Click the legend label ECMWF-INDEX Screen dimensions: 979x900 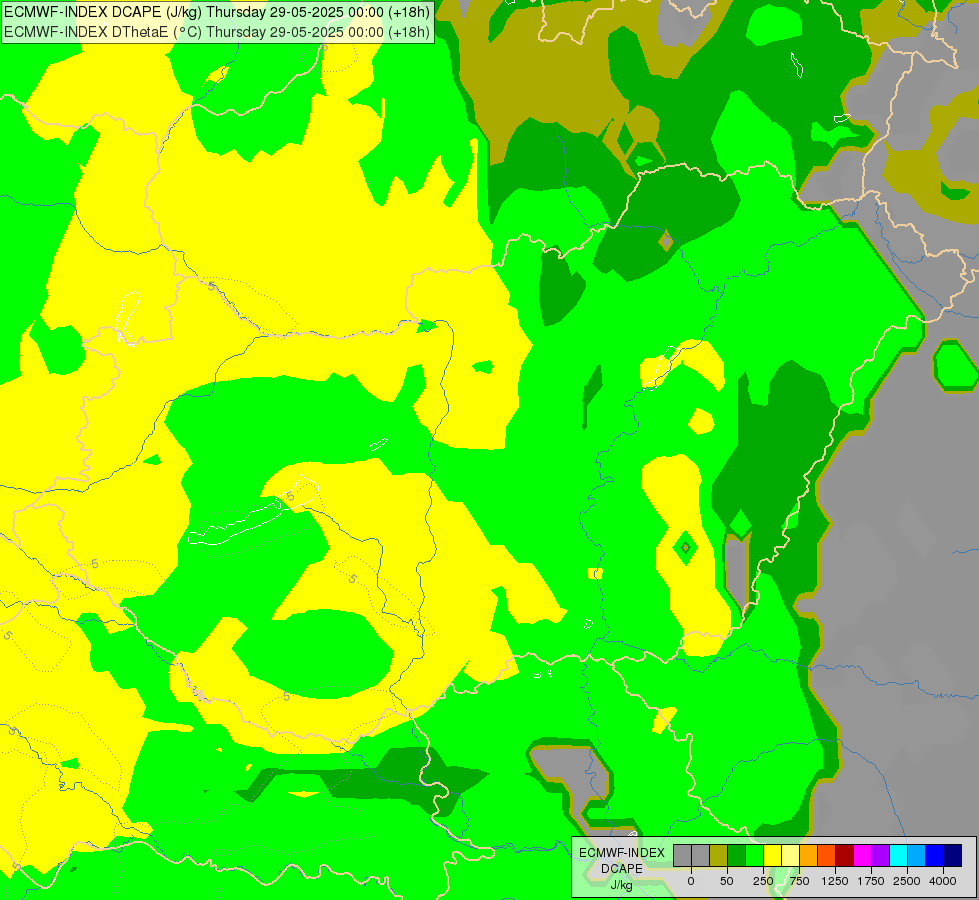[x=622, y=853]
